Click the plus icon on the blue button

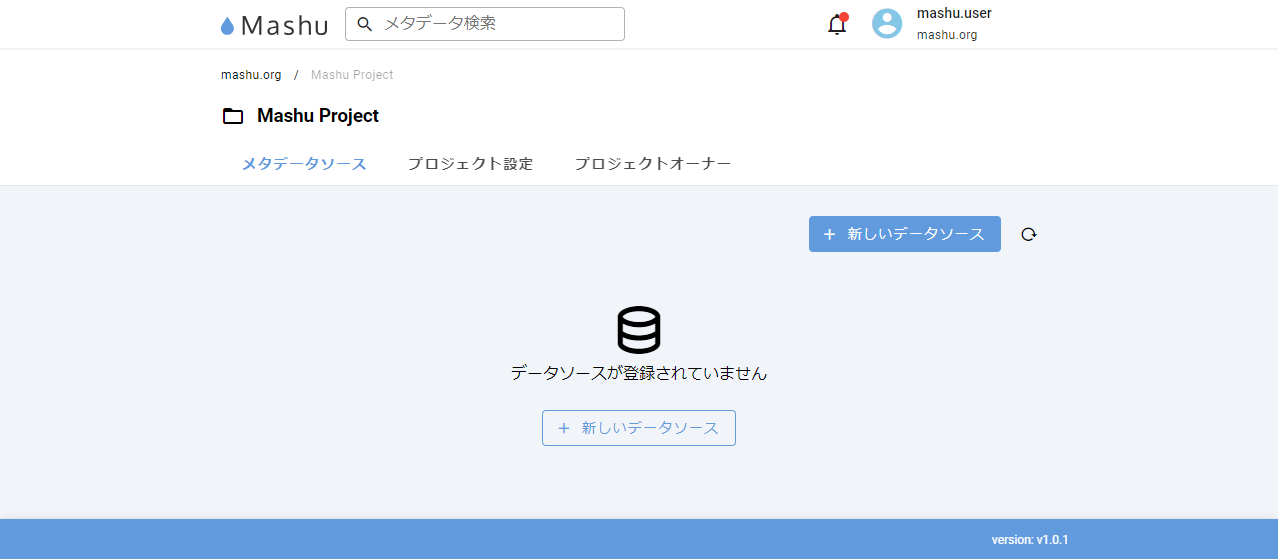pyautogui.click(x=829, y=234)
